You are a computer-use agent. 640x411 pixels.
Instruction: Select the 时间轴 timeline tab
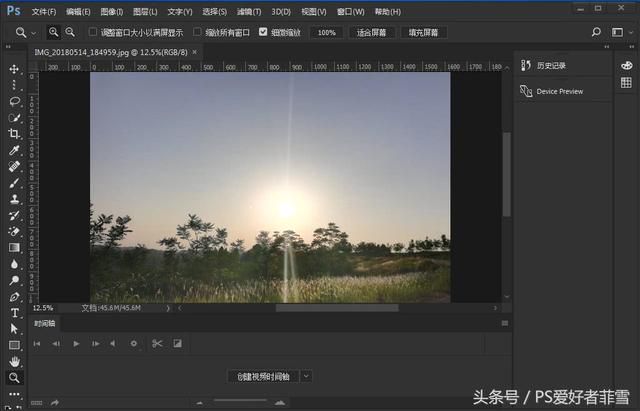[x=44, y=324]
